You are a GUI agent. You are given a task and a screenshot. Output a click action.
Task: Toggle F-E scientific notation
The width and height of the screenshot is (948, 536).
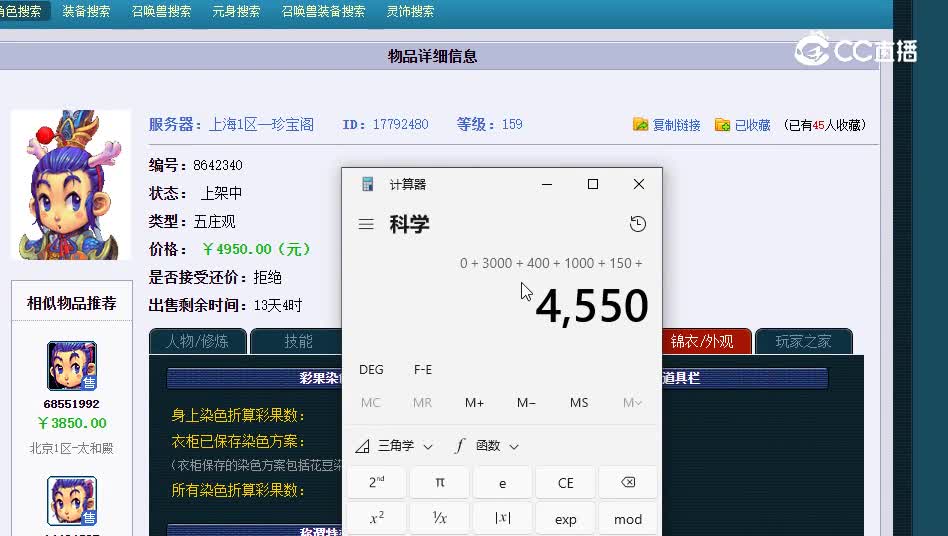[423, 369]
